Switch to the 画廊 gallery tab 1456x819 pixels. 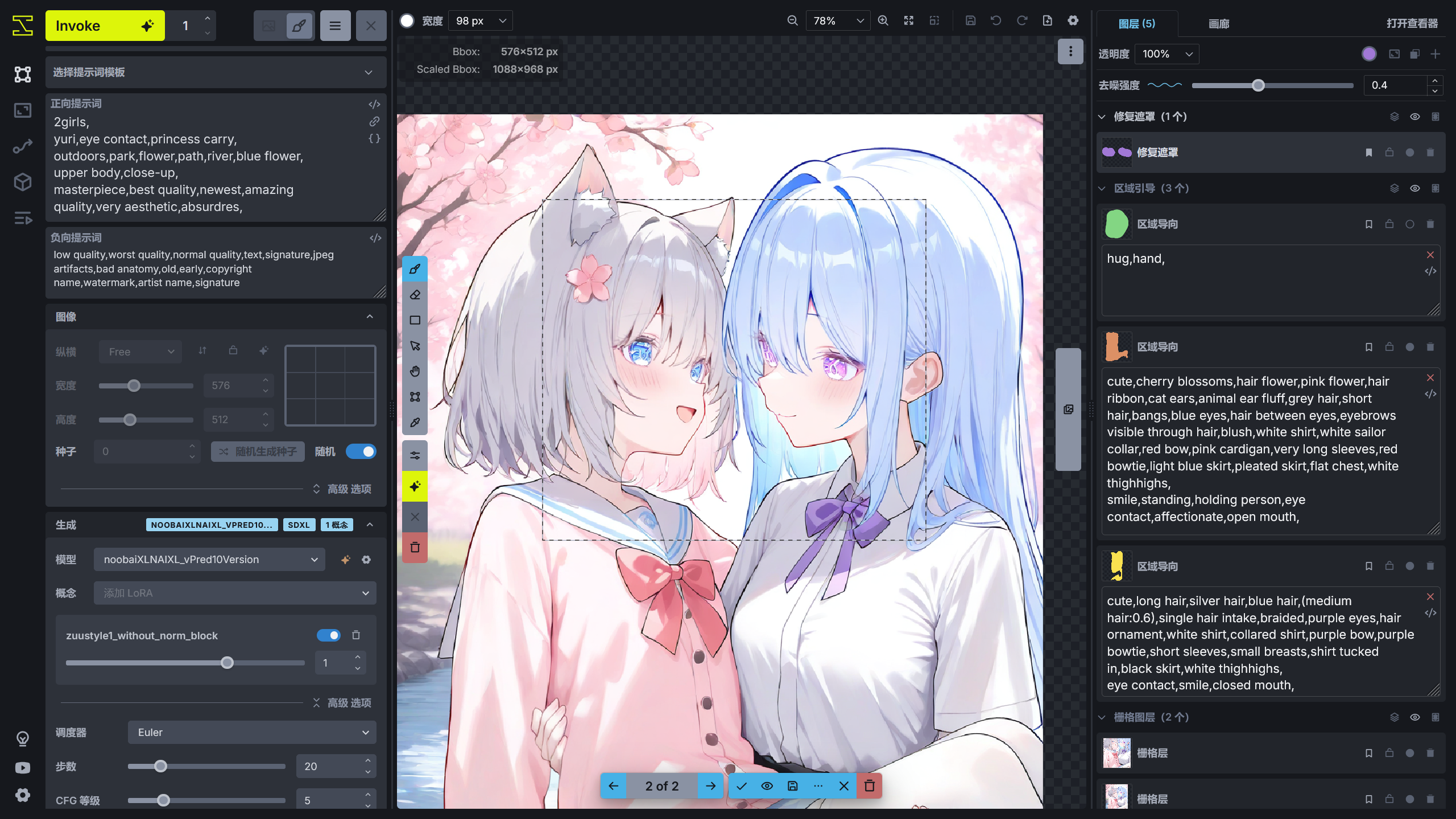click(1219, 23)
